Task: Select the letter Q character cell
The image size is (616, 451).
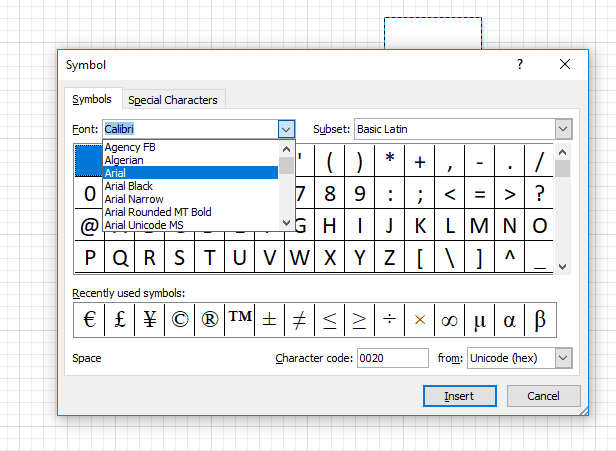Action: (x=120, y=257)
